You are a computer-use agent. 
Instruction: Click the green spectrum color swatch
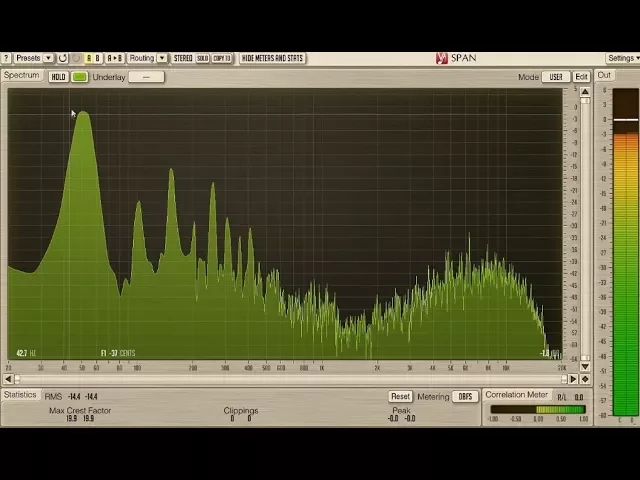[x=80, y=77]
